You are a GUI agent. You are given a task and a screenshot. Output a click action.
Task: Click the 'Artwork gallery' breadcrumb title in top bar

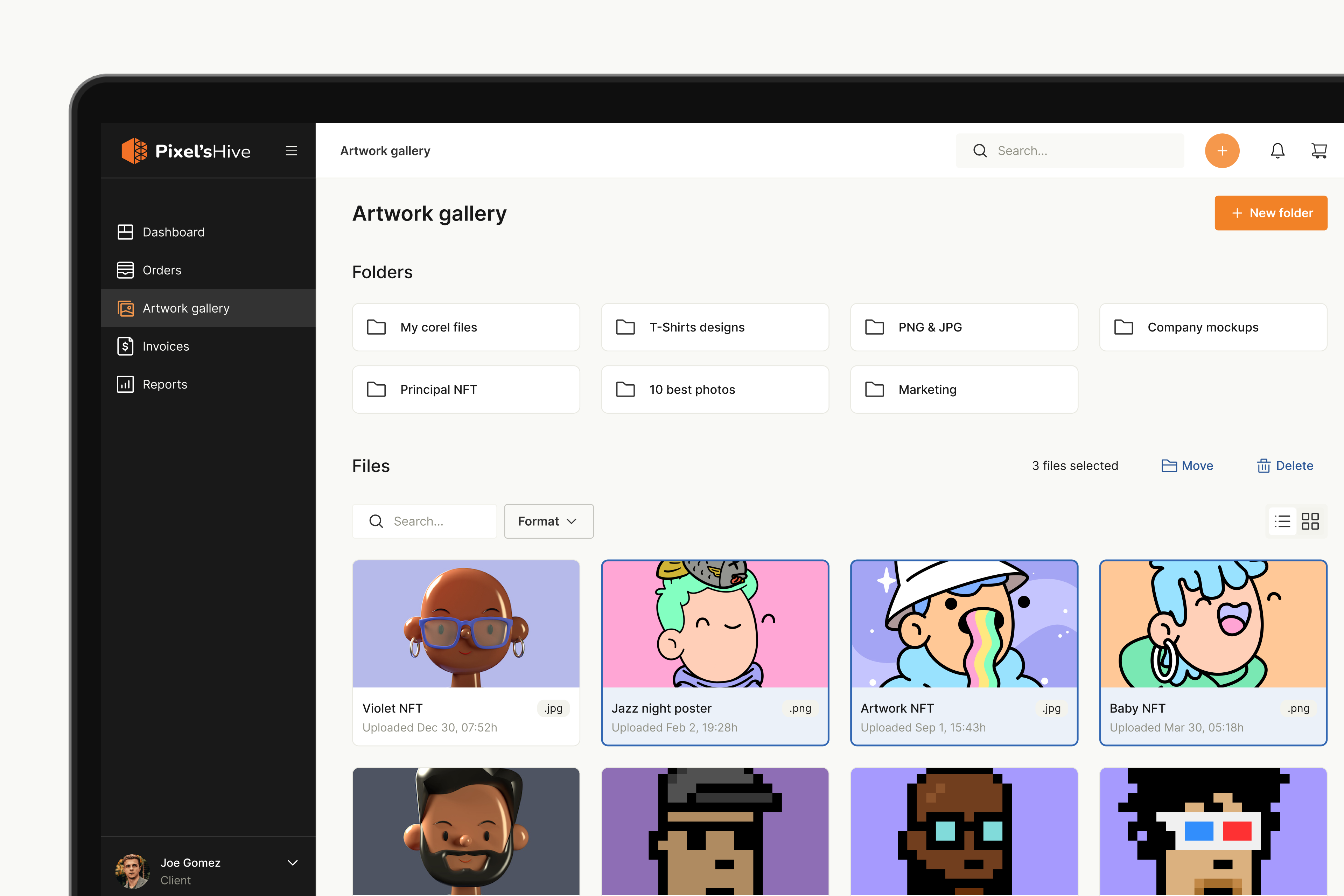pos(385,151)
